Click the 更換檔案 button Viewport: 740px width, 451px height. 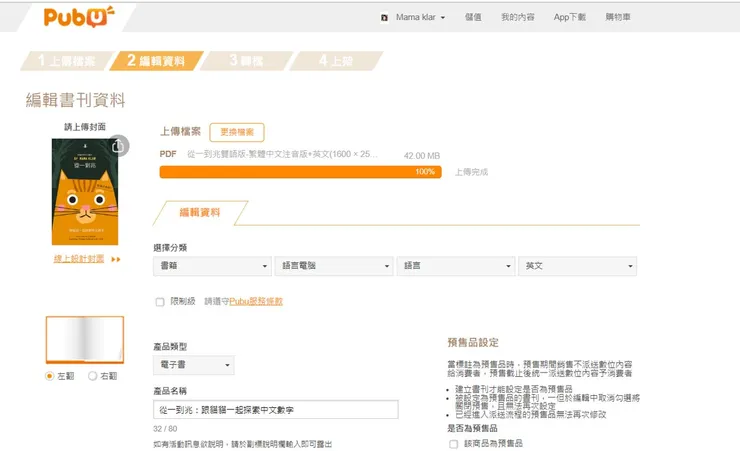(237, 132)
